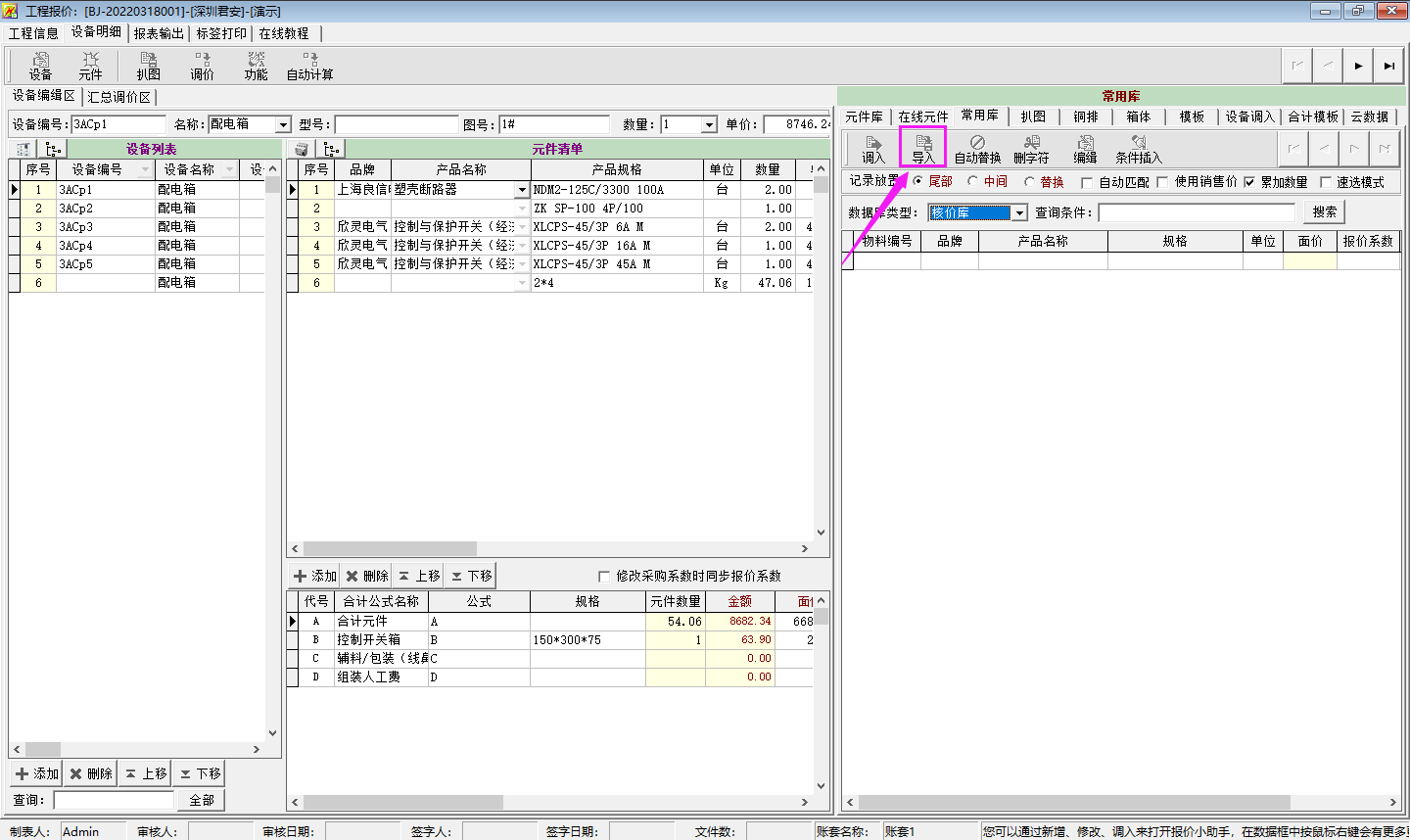This screenshot has height=840, width=1410.
Task: Click the 自动计算 toolbar icon
Action: click(309, 66)
